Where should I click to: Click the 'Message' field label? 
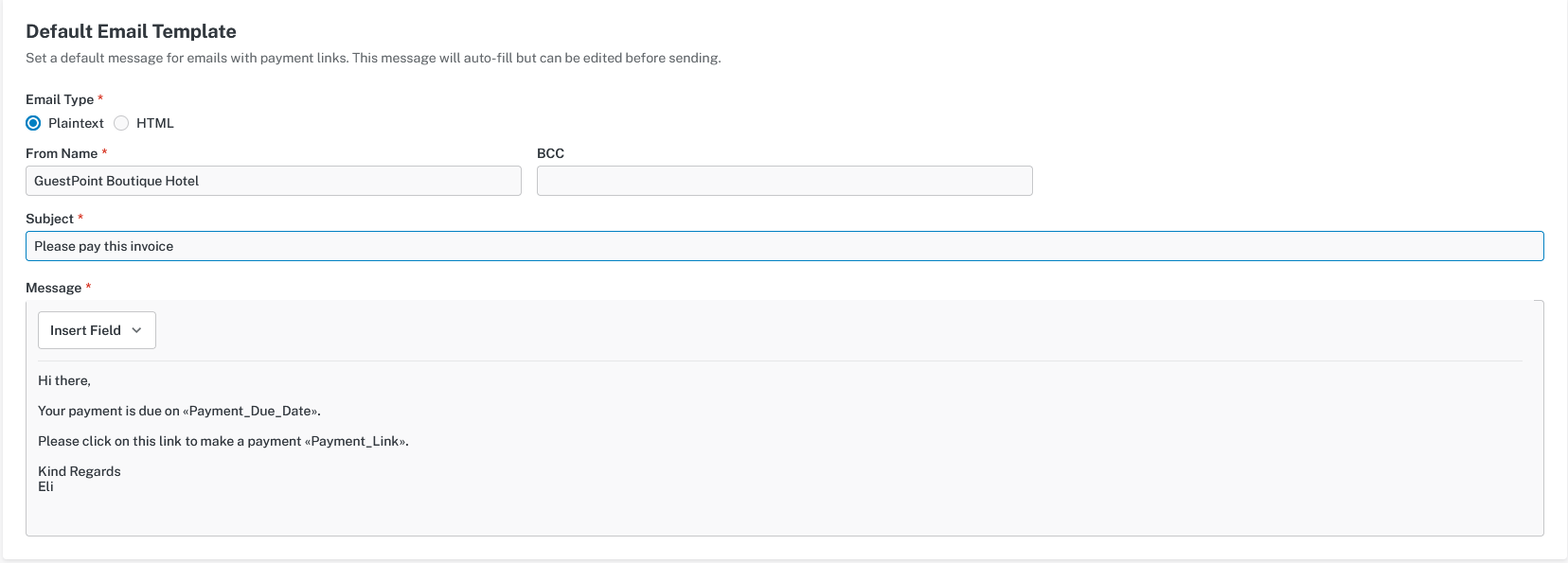click(x=53, y=288)
